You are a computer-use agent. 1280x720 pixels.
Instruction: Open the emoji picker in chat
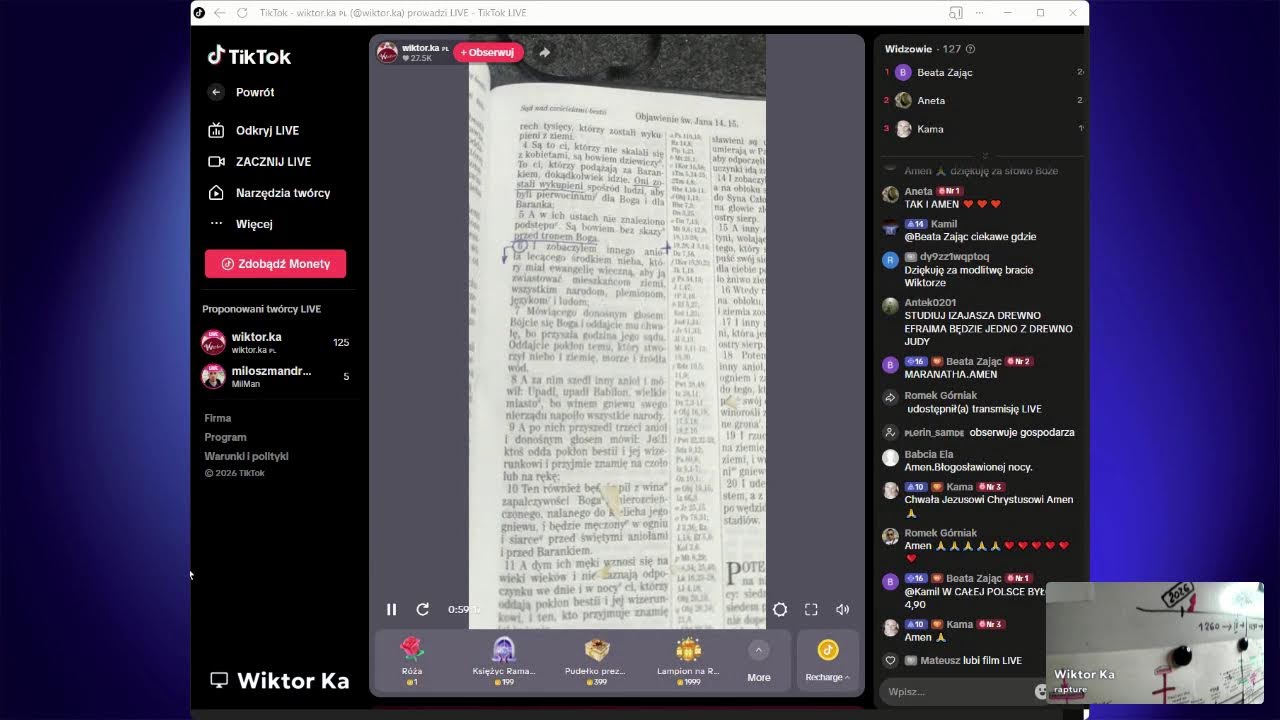1040,691
